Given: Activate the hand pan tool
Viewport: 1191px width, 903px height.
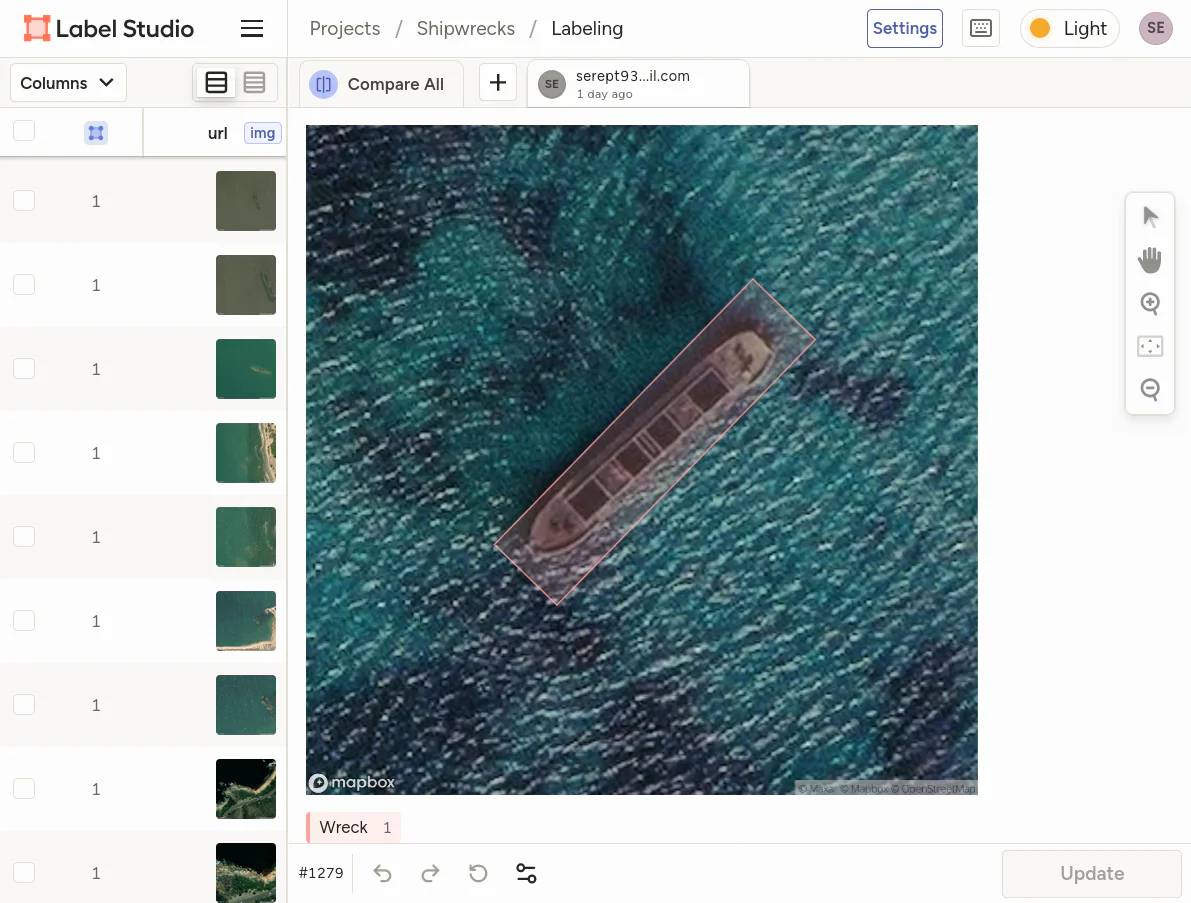Looking at the screenshot, I should pyautogui.click(x=1150, y=260).
